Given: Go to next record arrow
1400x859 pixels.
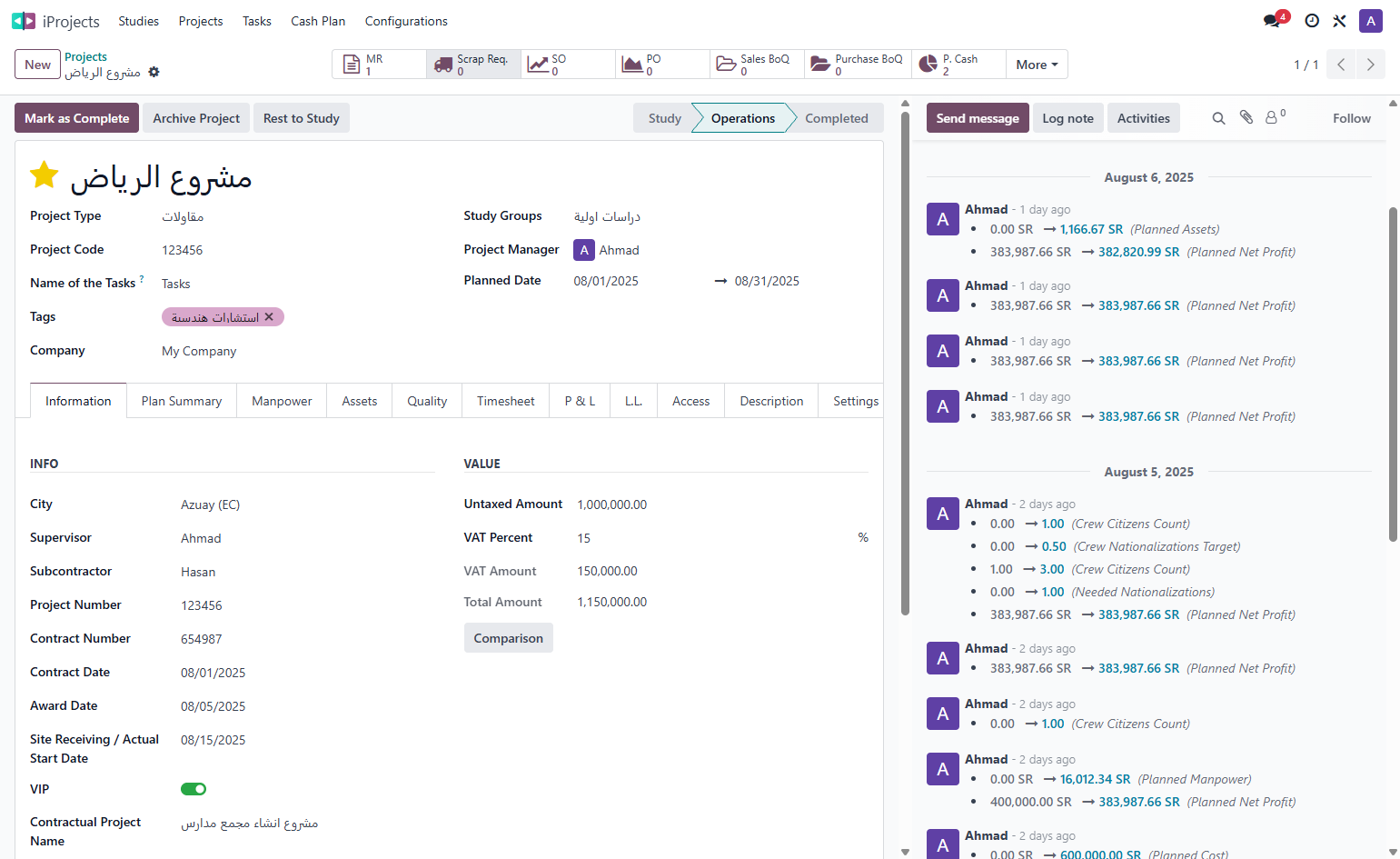Looking at the screenshot, I should click(1370, 65).
